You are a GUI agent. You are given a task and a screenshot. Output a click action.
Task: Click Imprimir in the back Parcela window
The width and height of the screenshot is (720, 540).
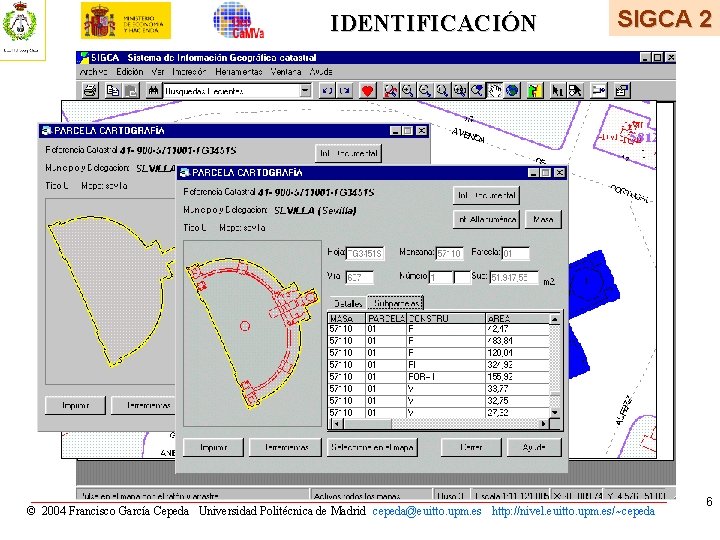pyautogui.click(x=75, y=405)
